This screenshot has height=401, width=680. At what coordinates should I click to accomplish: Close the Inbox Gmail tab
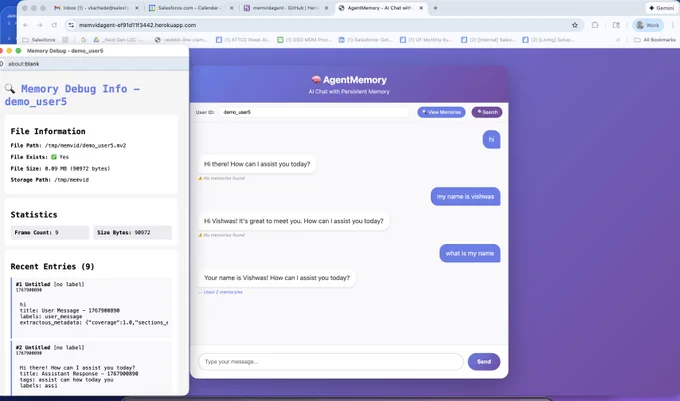pyautogui.click(x=137, y=8)
